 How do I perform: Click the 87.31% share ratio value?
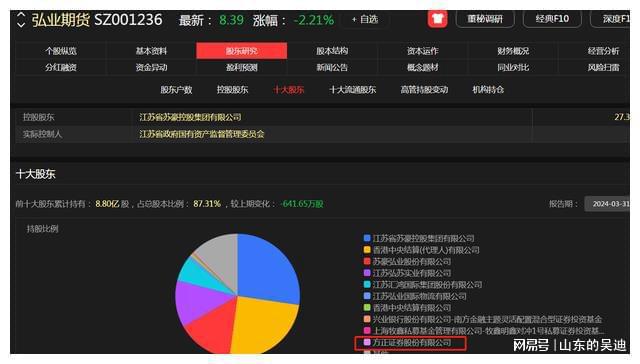tap(207, 204)
